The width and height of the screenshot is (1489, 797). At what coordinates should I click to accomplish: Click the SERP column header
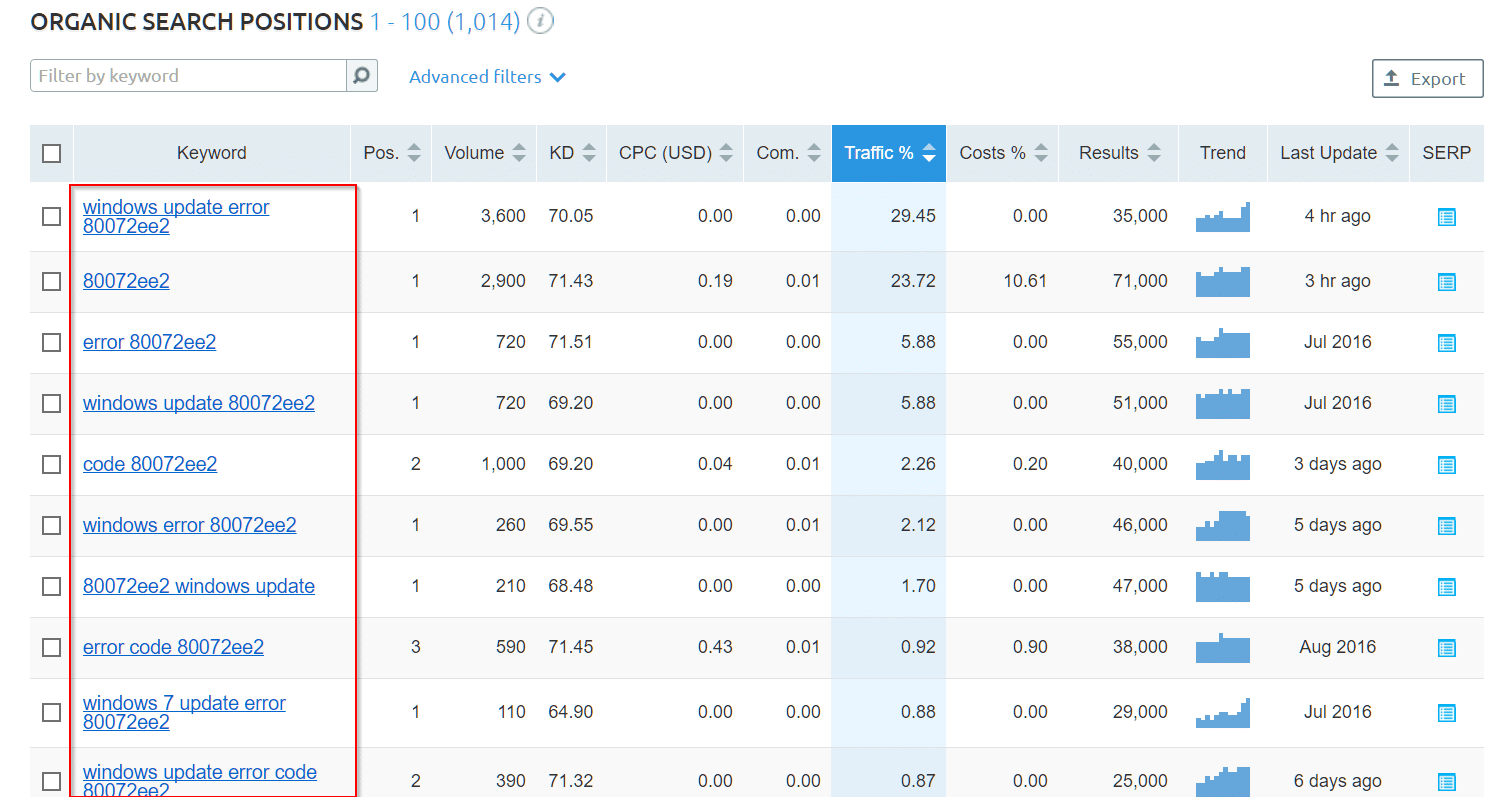[1447, 153]
